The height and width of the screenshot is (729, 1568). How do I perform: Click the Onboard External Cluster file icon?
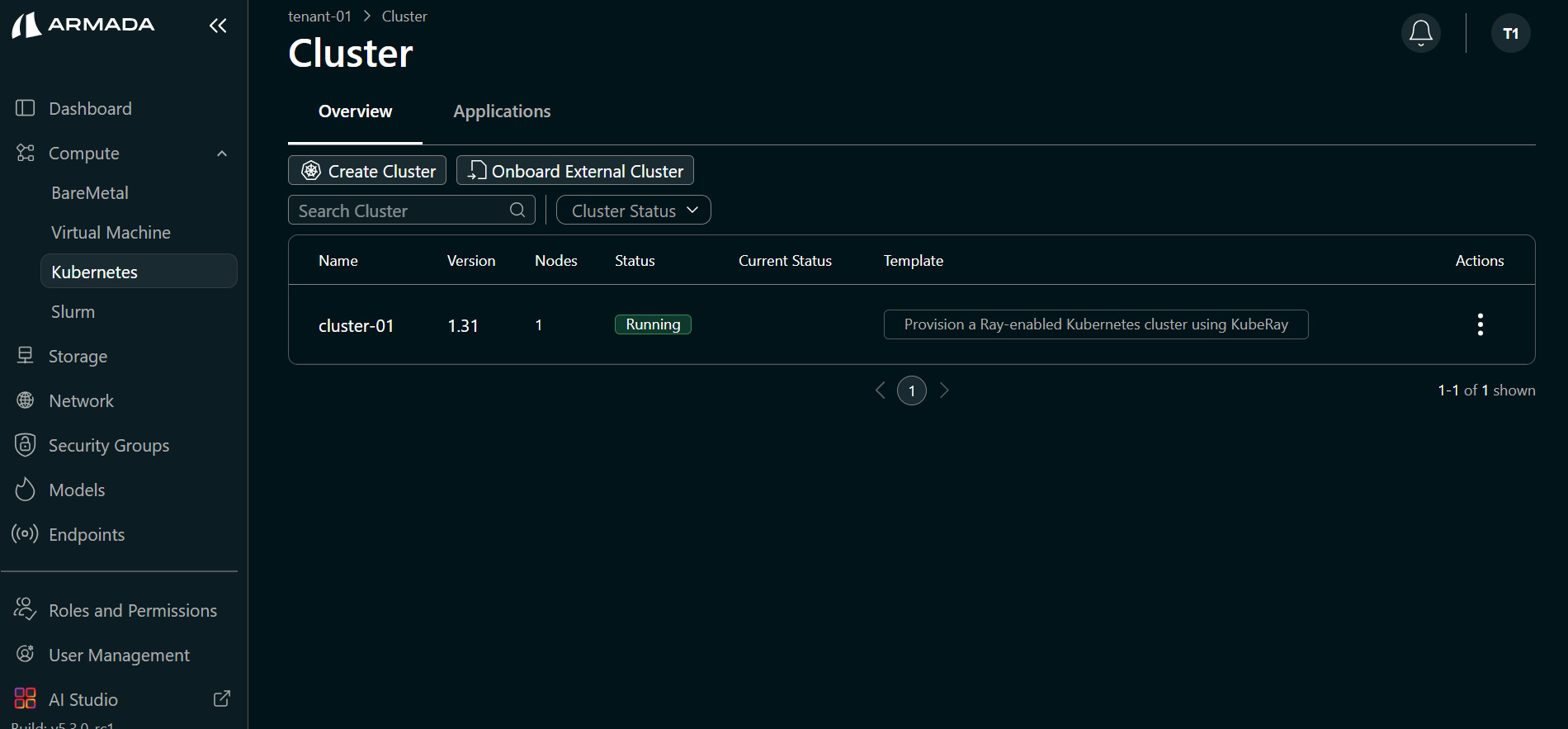[x=477, y=170]
